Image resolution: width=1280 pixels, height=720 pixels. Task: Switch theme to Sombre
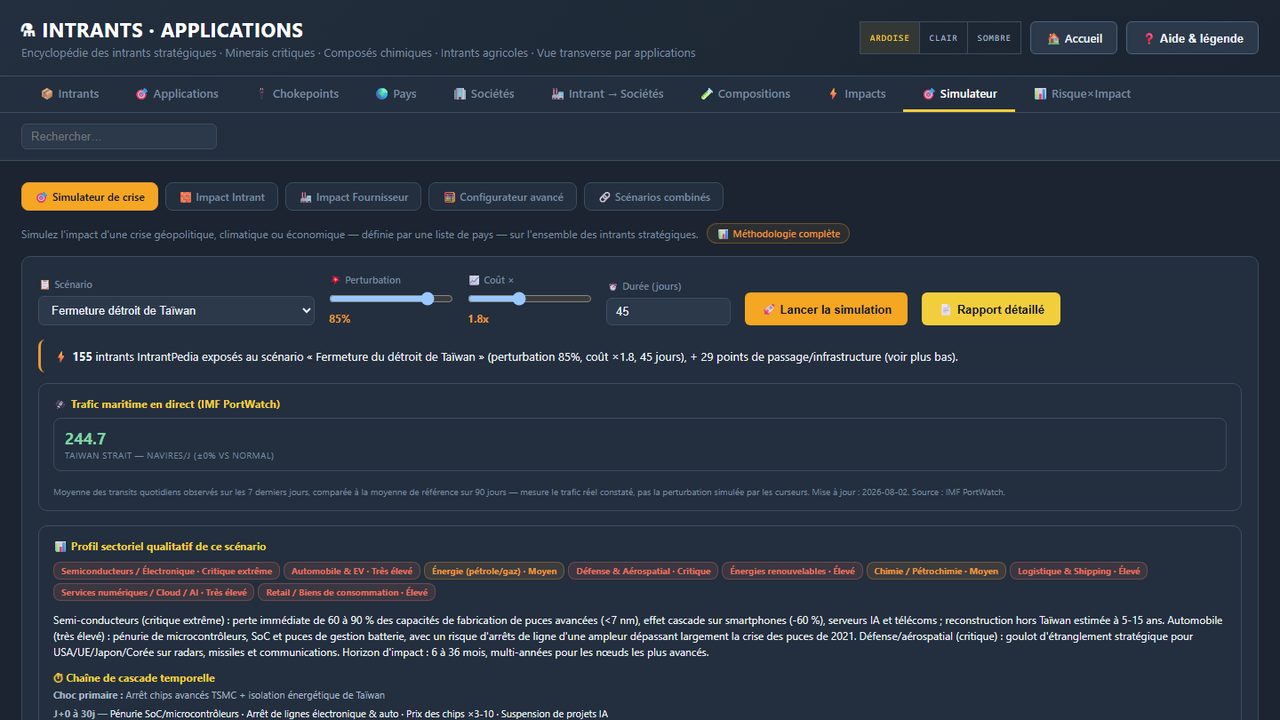click(x=994, y=38)
